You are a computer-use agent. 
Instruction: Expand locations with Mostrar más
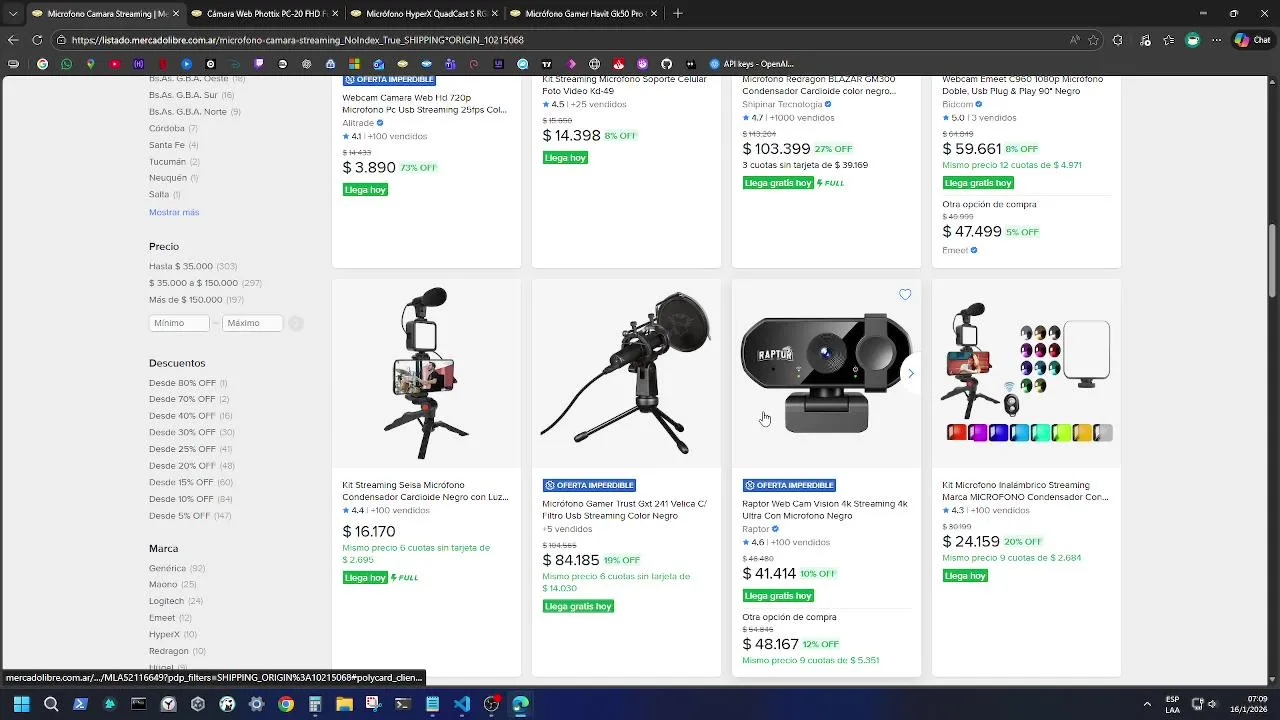tap(174, 212)
